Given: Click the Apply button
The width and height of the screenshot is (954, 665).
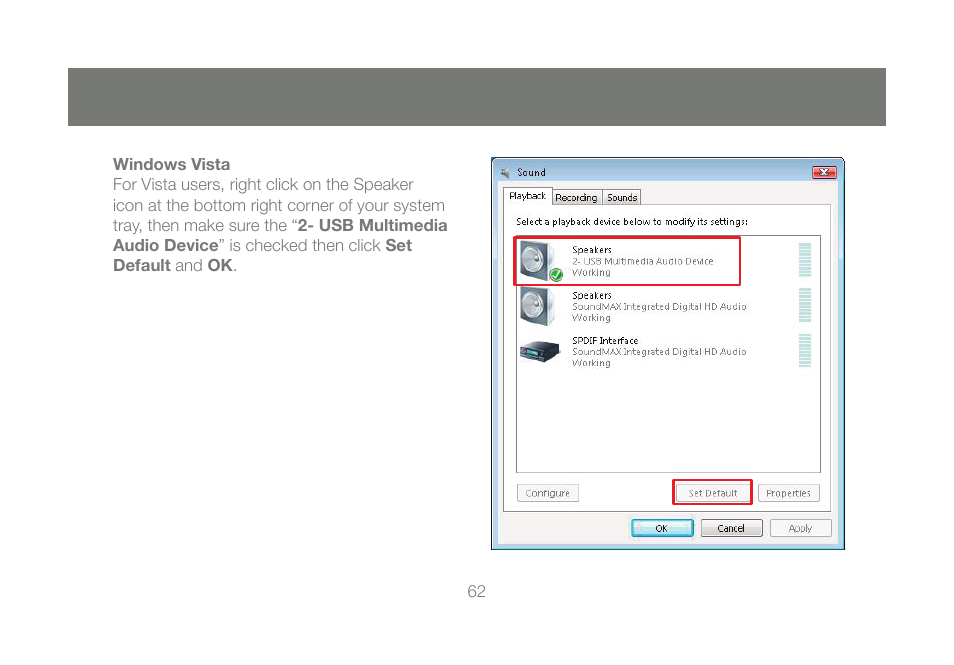Looking at the screenshot, I should 801,528.
